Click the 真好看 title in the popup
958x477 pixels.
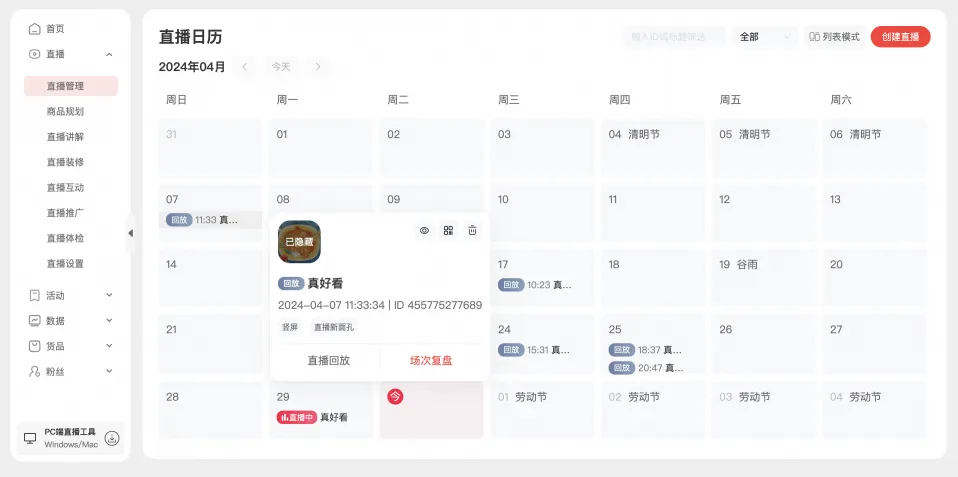click(325, 283)
